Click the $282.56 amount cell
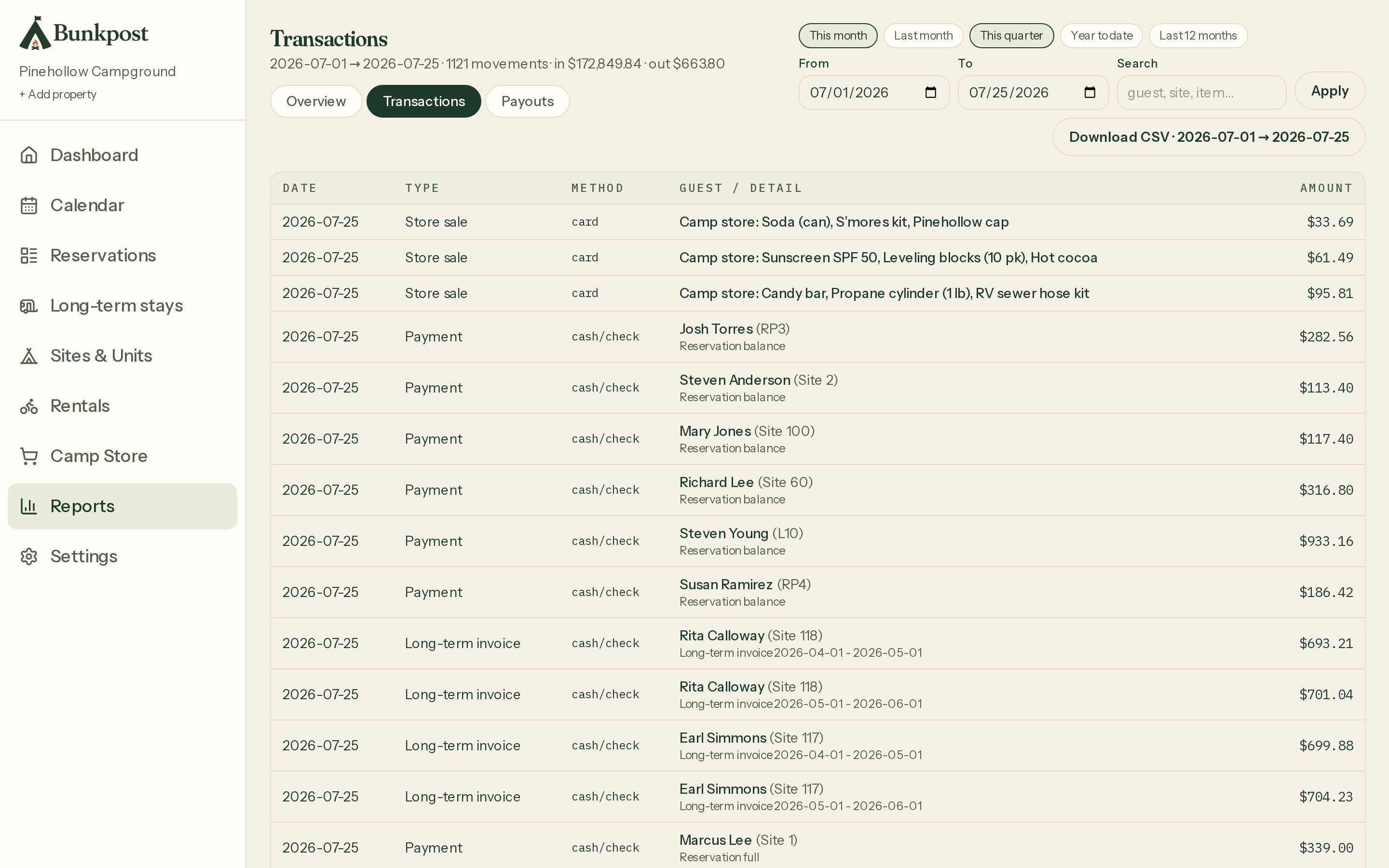The width and height of the screenshot is (1389, 868). click(x=1326, y=337)
